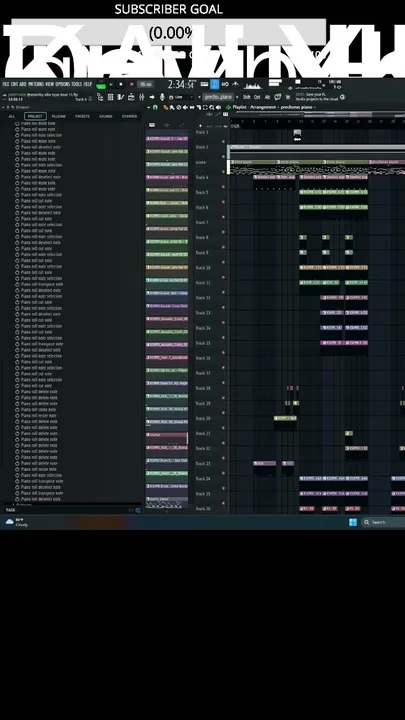Select the playlist Paint brush tool
The width and height of the screenshot is (405, 720).
171,107
